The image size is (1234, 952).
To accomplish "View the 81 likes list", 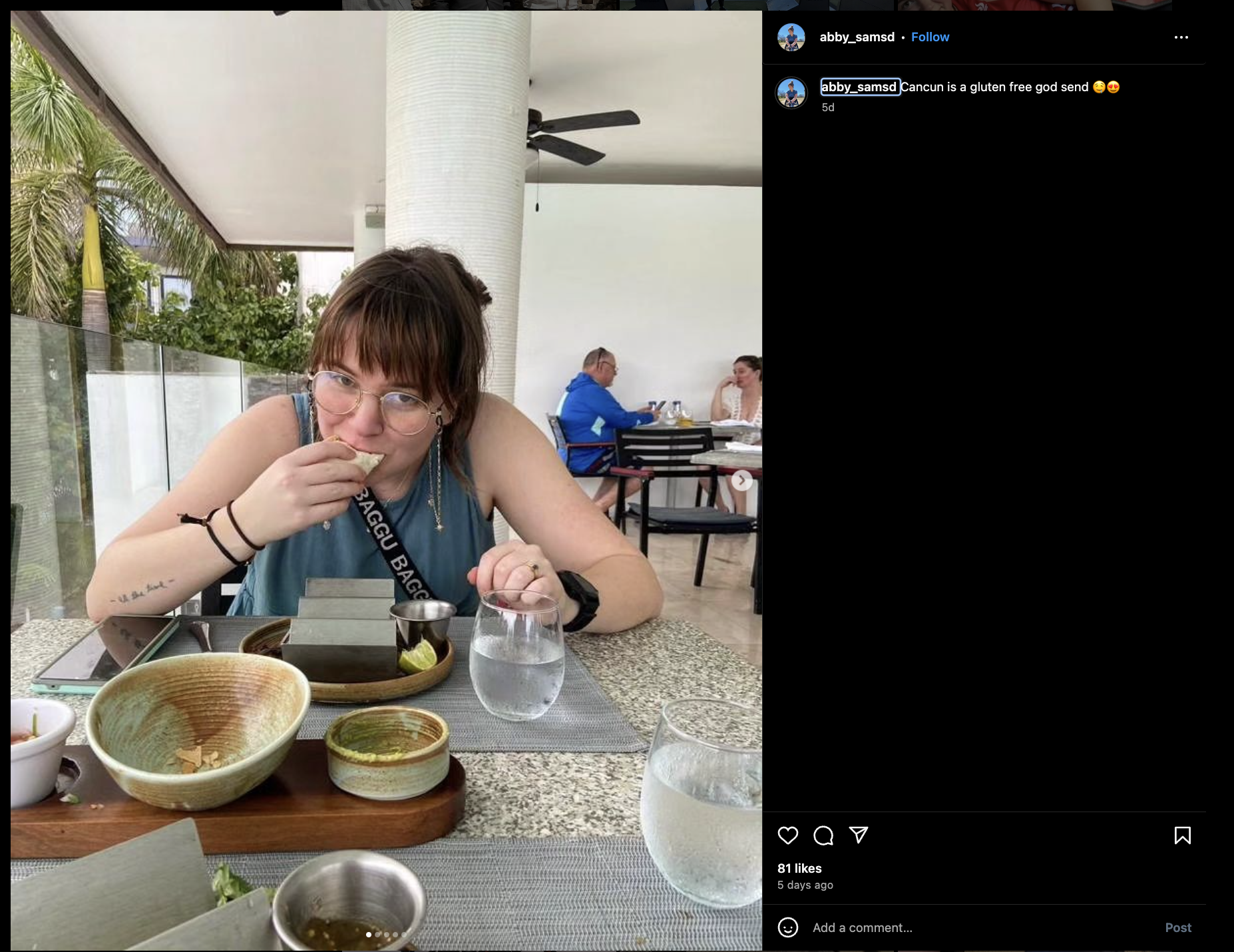I will (799, 868).
